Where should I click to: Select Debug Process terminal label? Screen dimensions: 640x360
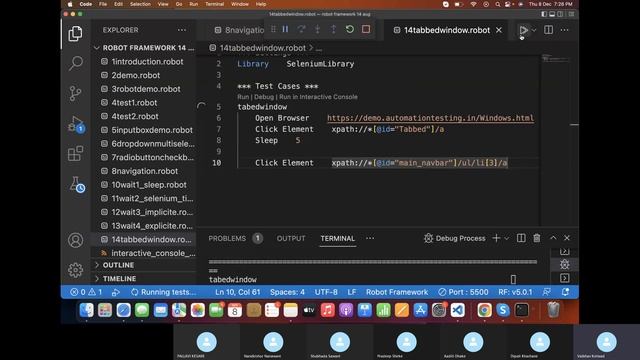455,238
